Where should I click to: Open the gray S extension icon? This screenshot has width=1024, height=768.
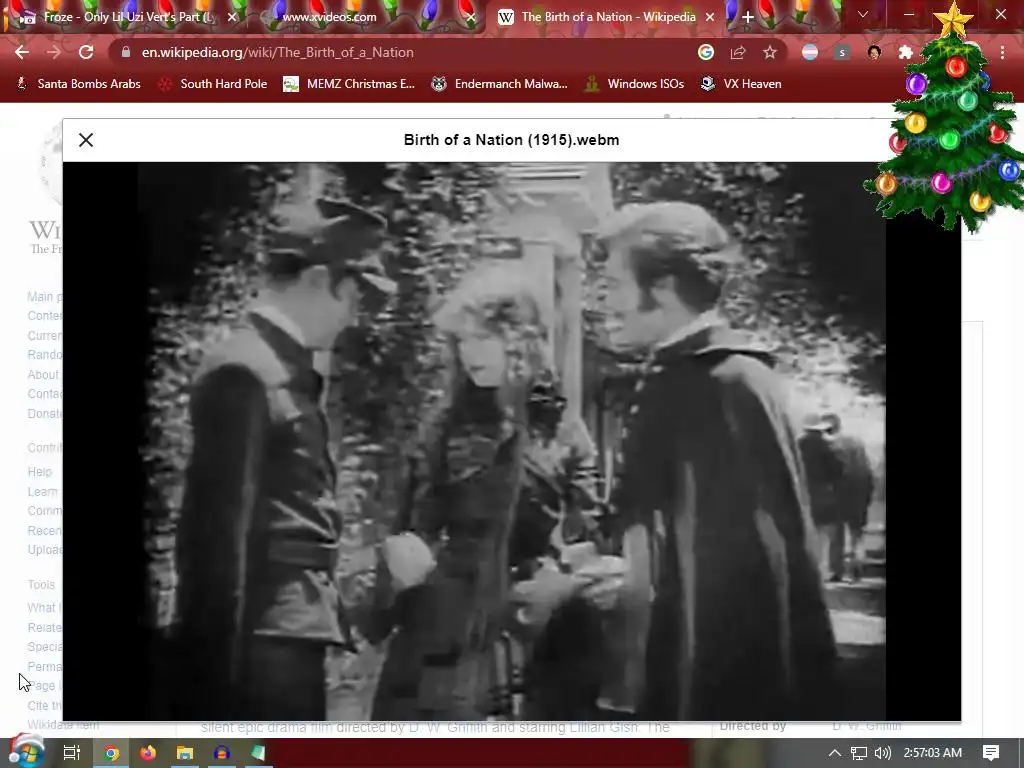tap(842, 52)
